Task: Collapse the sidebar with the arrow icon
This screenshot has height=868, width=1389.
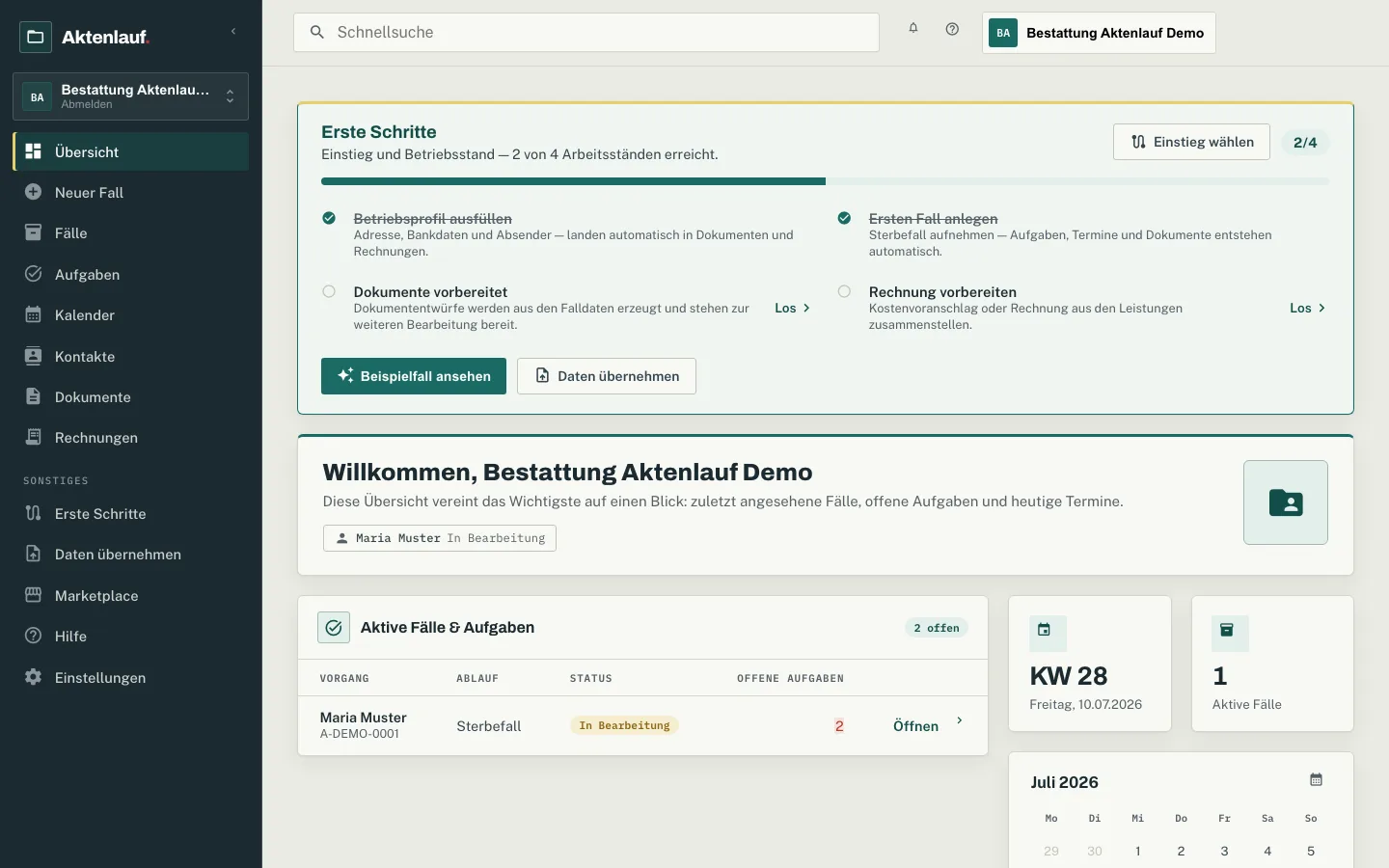Action: (x=233, y=32)
